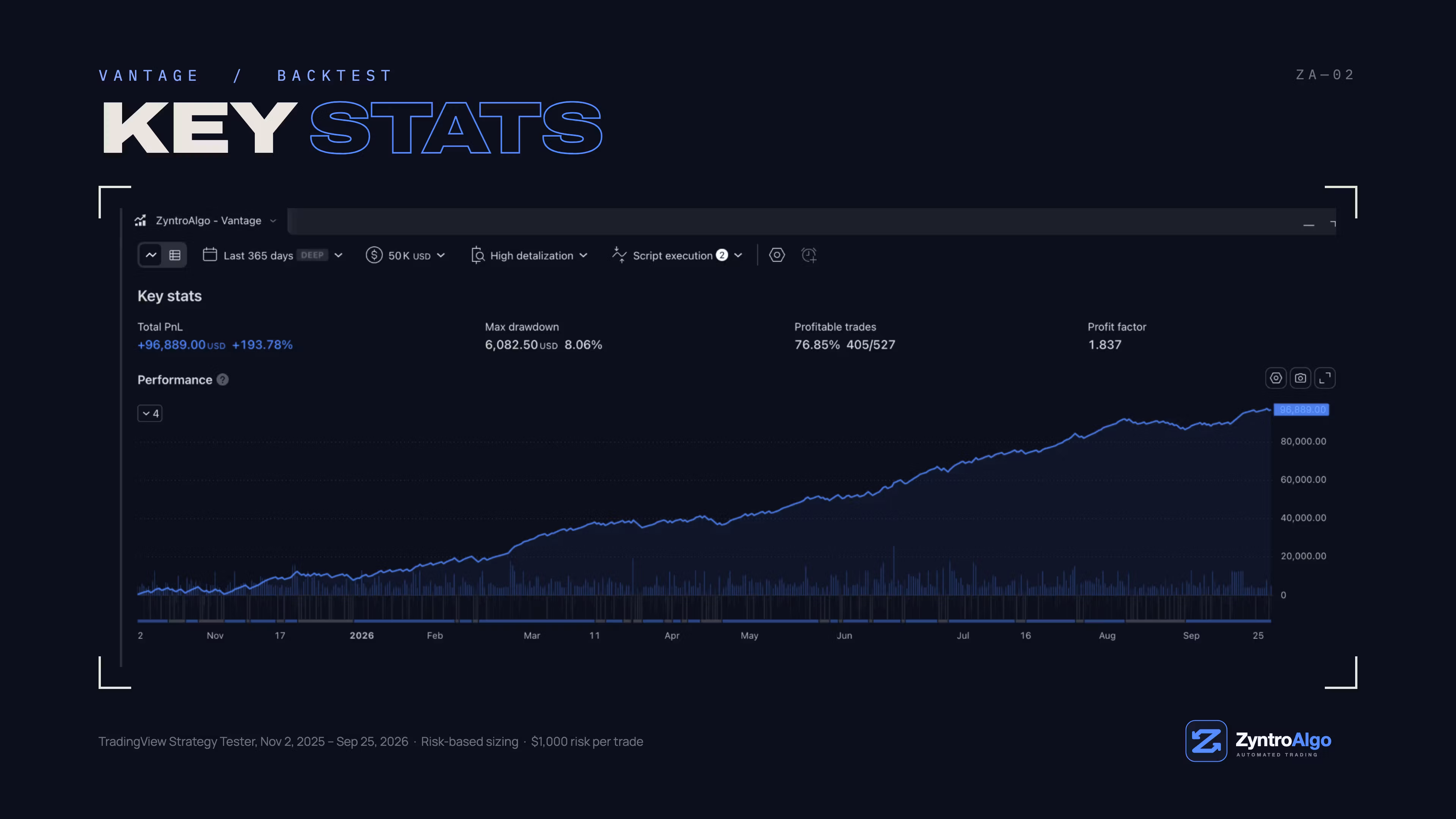Image resolution: width=1456 pixels, height=819 pixels.
Task: Click the add alert clock icon
Action: [x=809, y=255]
